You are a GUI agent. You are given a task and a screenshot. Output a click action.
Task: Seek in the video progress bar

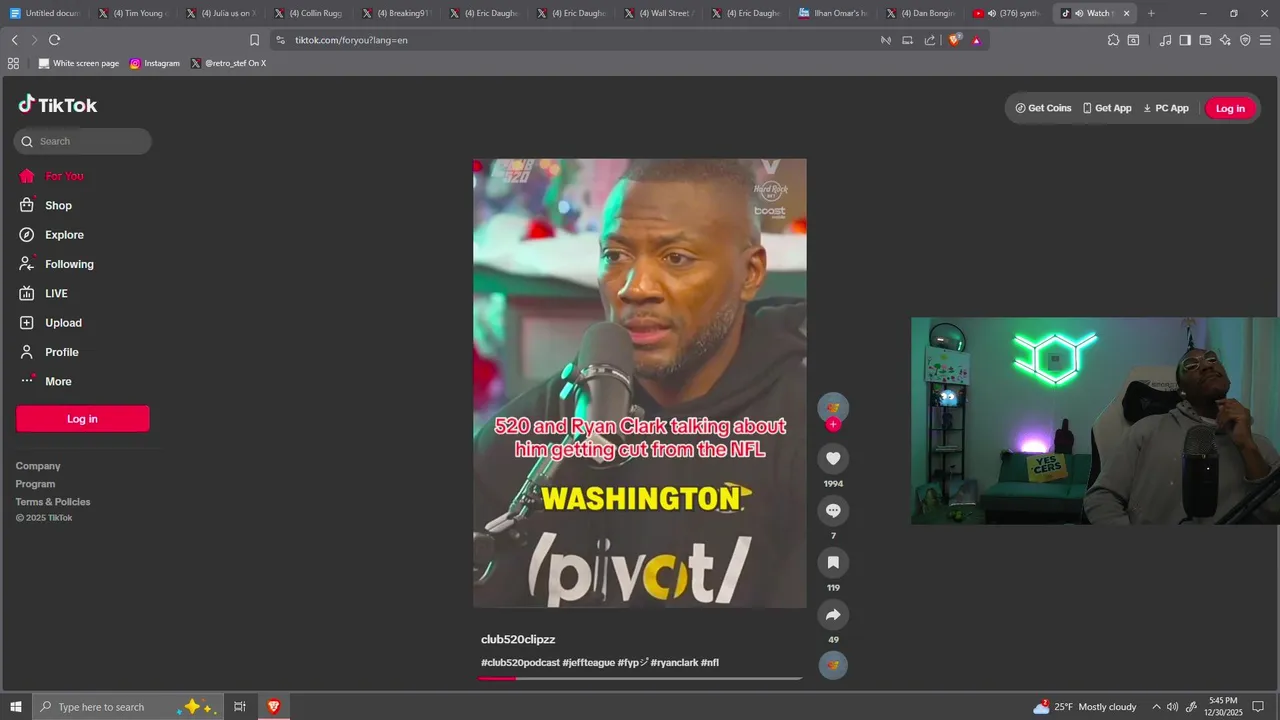tap(640, 678)
